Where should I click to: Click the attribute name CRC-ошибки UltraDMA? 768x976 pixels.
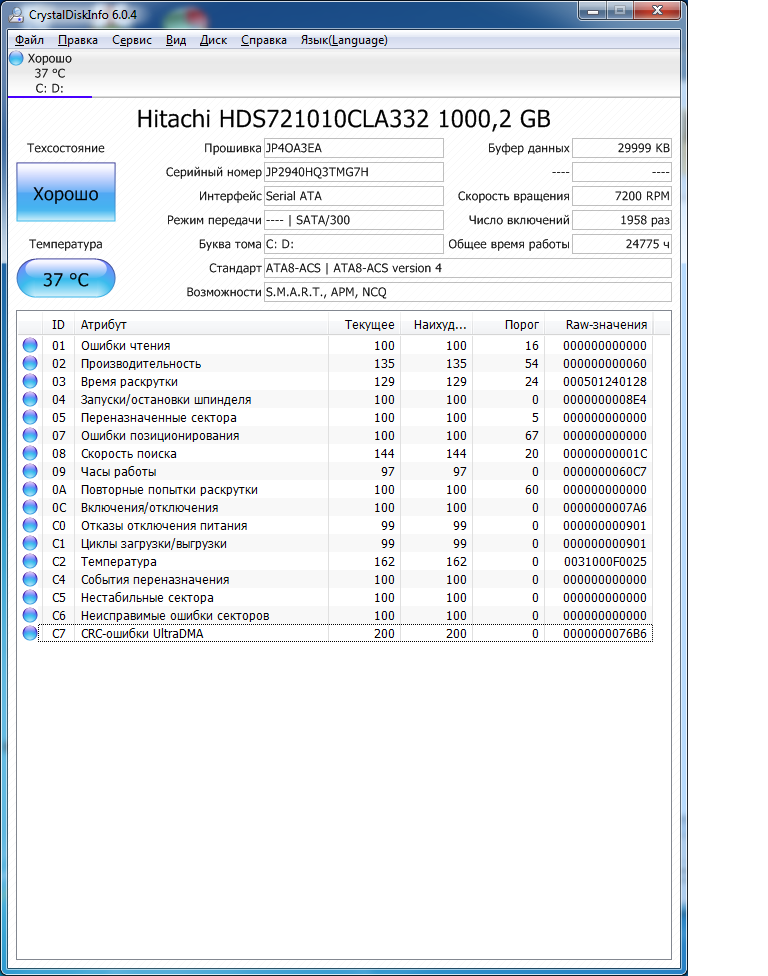142,634
